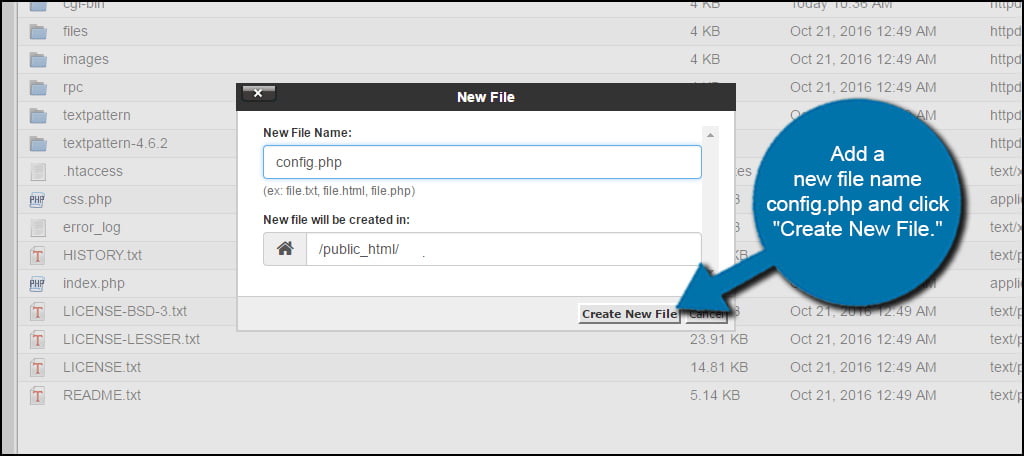Click the New File Name input field
The image size is (1024, 456).
click(x=482, y=162)
